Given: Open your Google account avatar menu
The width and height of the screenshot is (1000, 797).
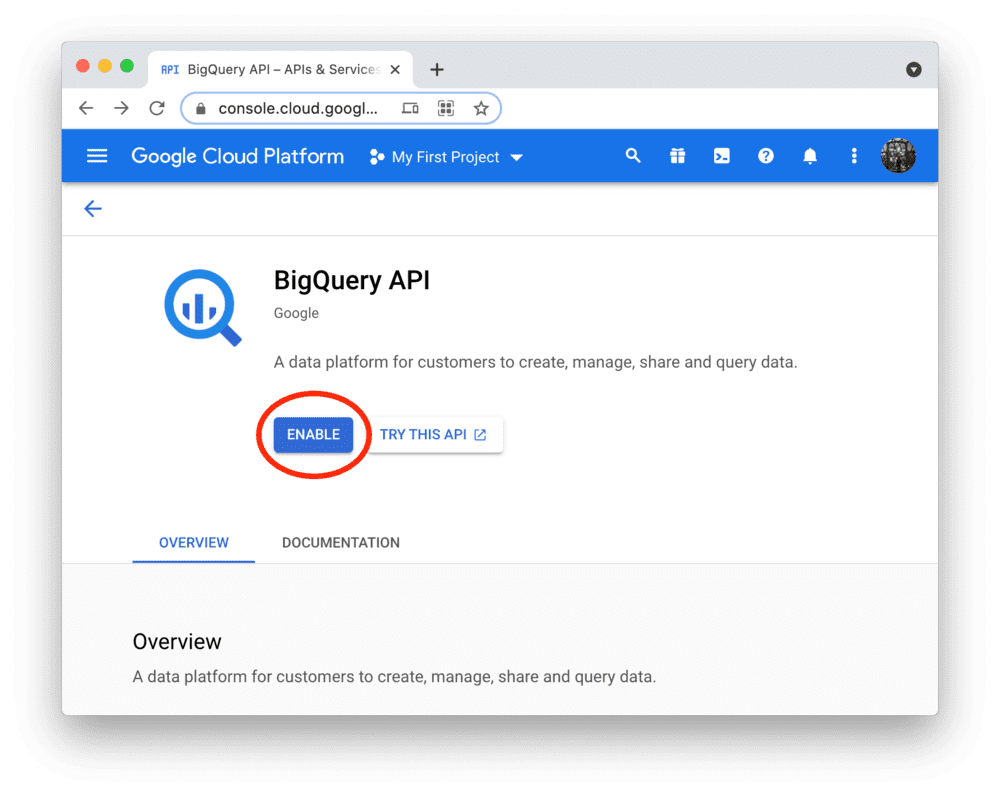Looking at the screenshot, I should (x=898, y=156).
